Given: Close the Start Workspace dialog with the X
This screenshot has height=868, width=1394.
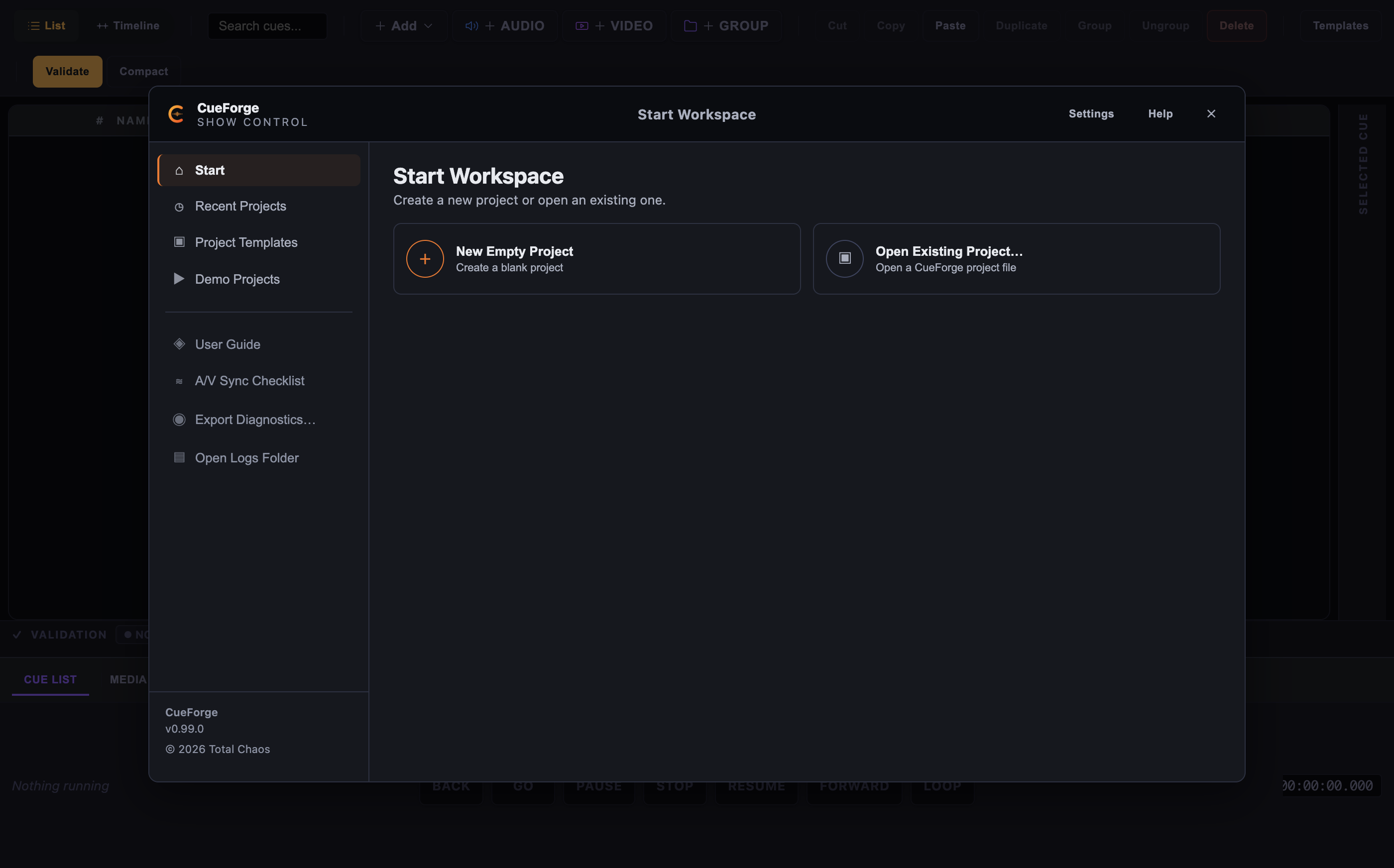Looking at the screenshot, I should pos(1211,113).
